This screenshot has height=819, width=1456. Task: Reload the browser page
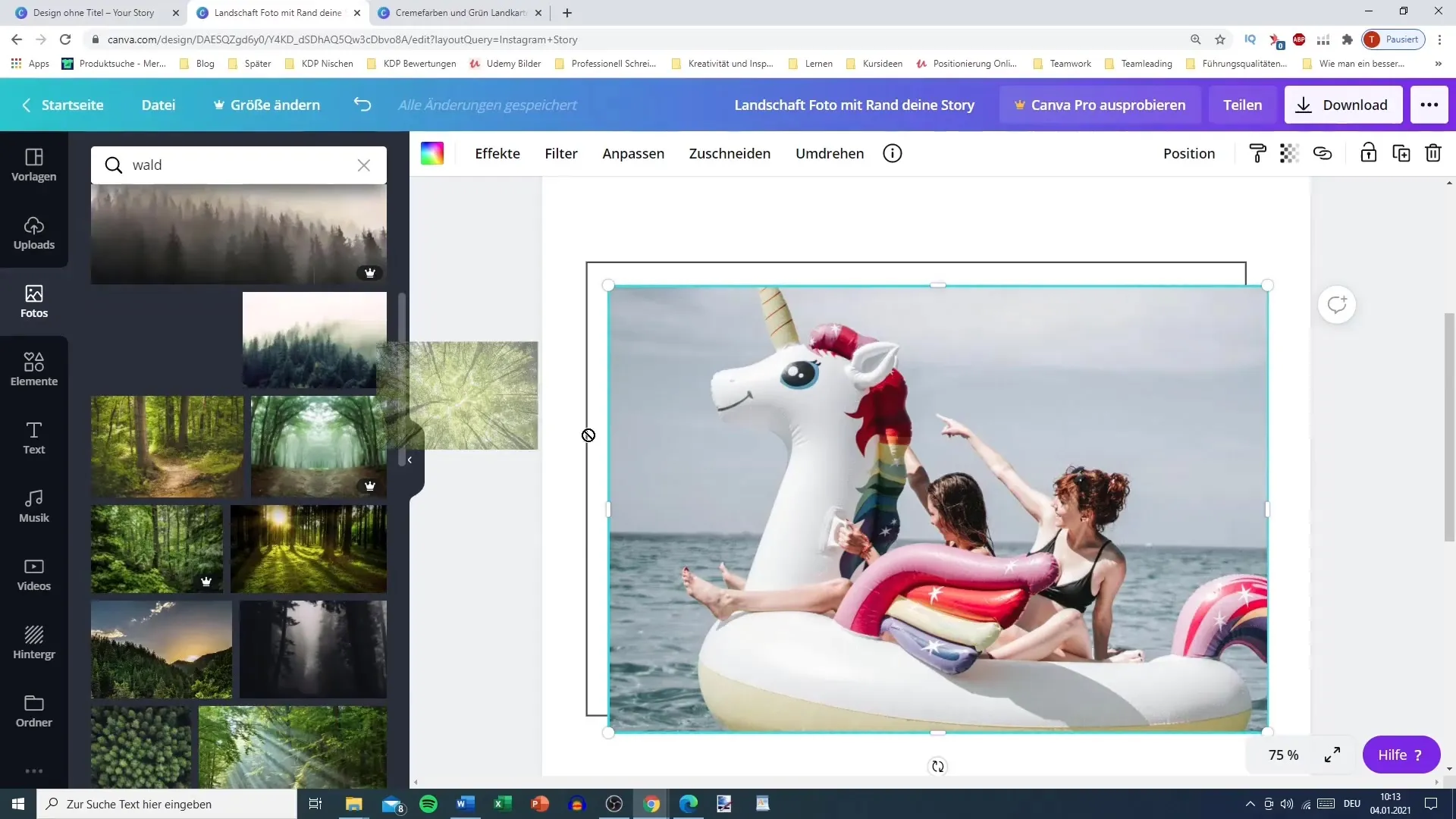[65, 39]
